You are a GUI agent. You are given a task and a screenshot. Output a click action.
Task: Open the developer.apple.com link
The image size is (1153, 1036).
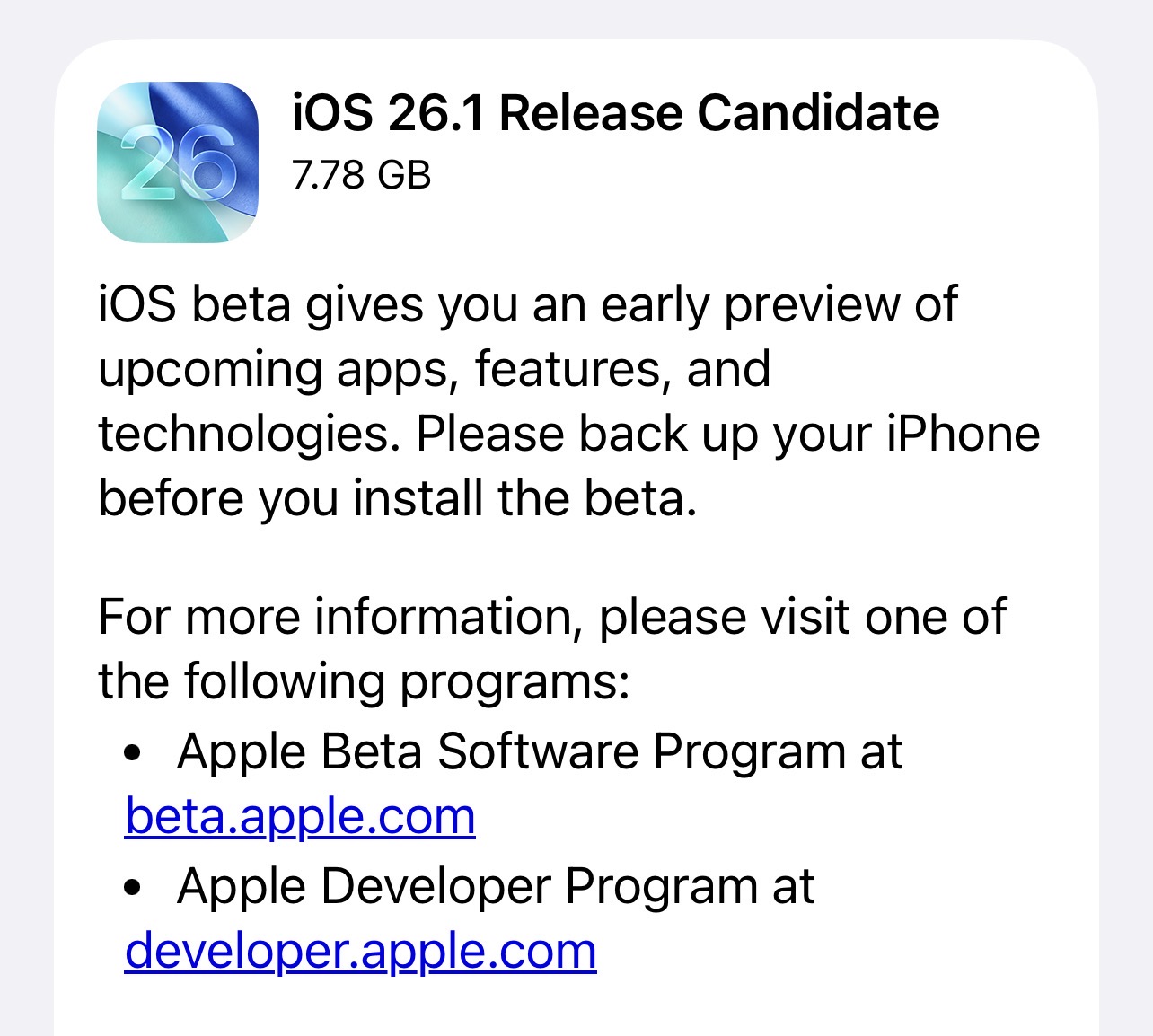360,952
